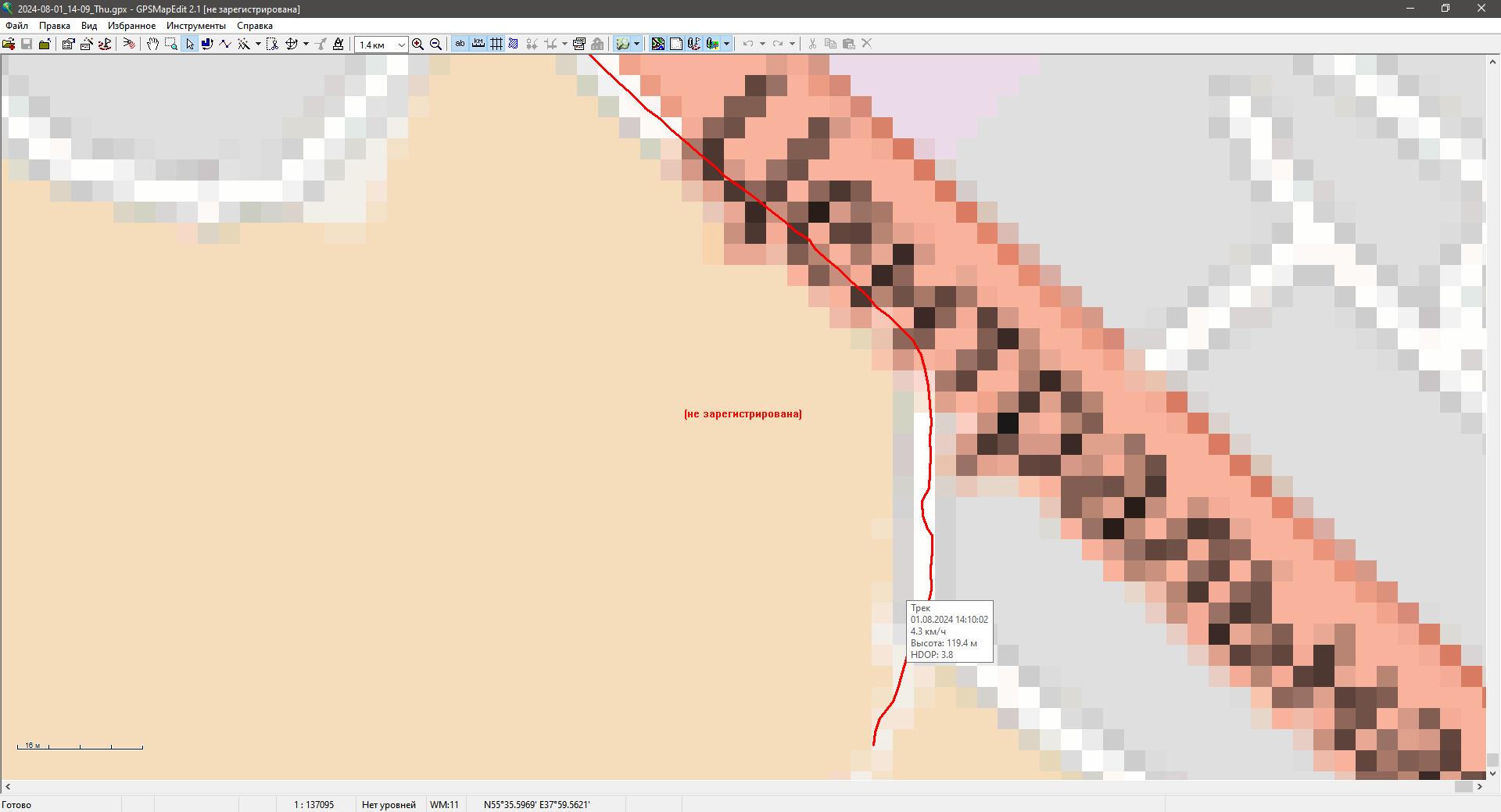This screenshot has height=812, width=1501.
Task: Open the Избранное menu
Action: point(131,26)
